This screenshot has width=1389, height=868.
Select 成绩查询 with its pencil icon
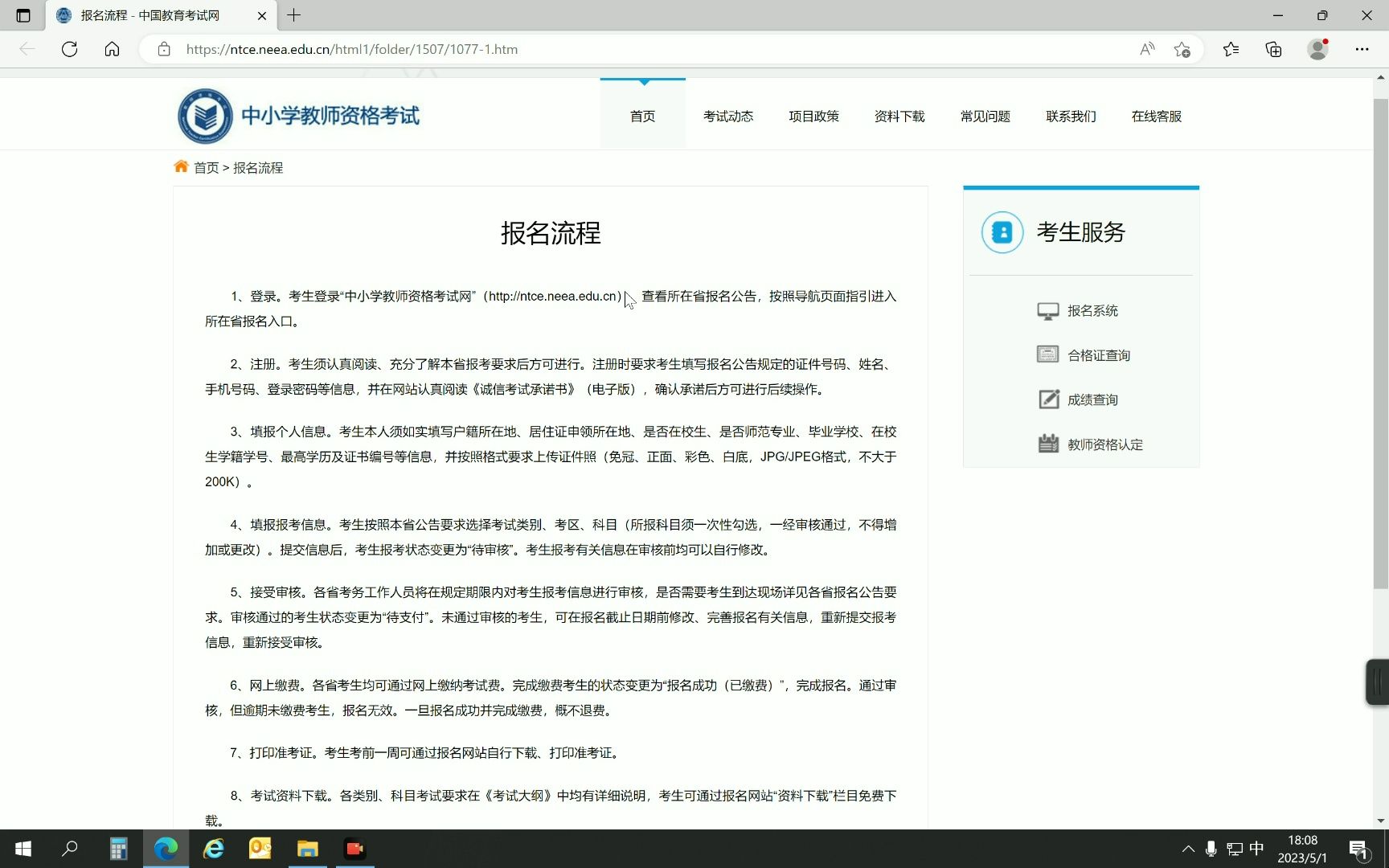pyautogui.click(x=1047, y=399)
